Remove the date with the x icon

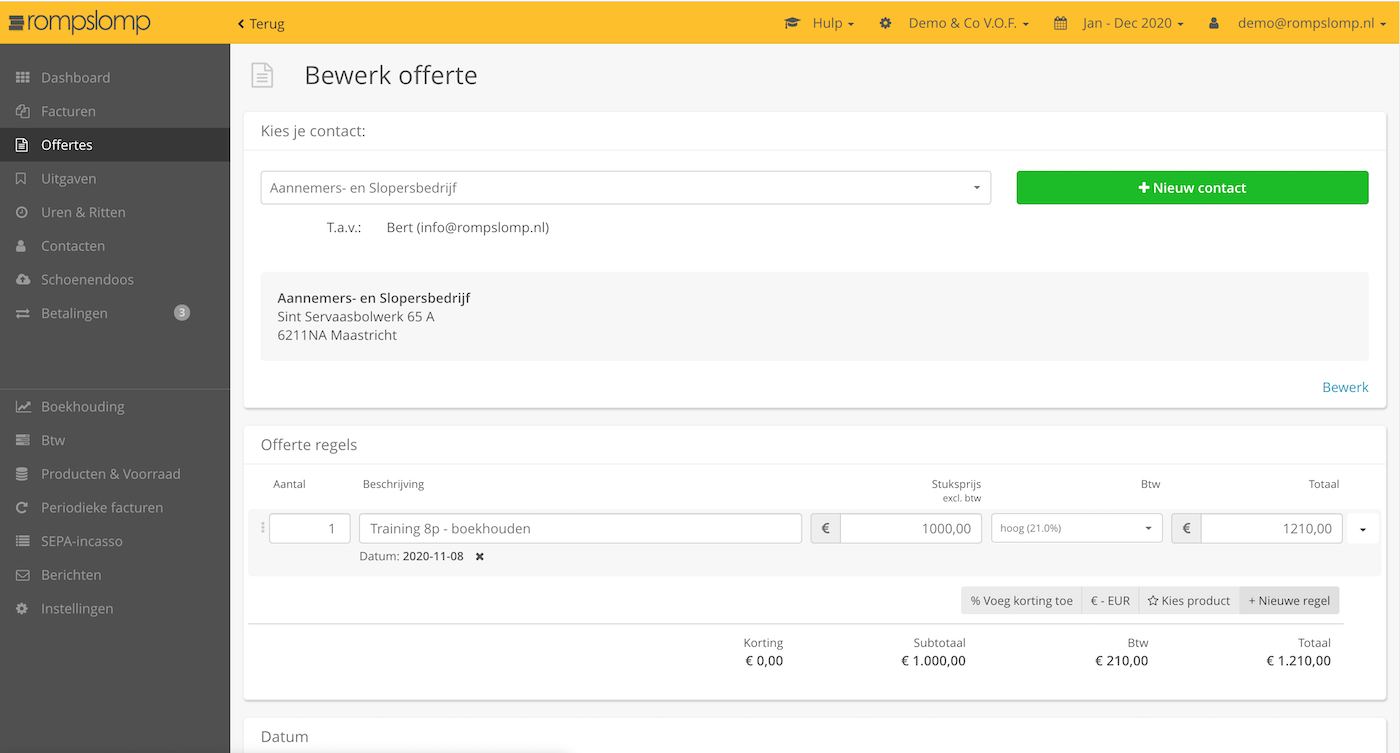pyautogui.click(x=480, y=557)
